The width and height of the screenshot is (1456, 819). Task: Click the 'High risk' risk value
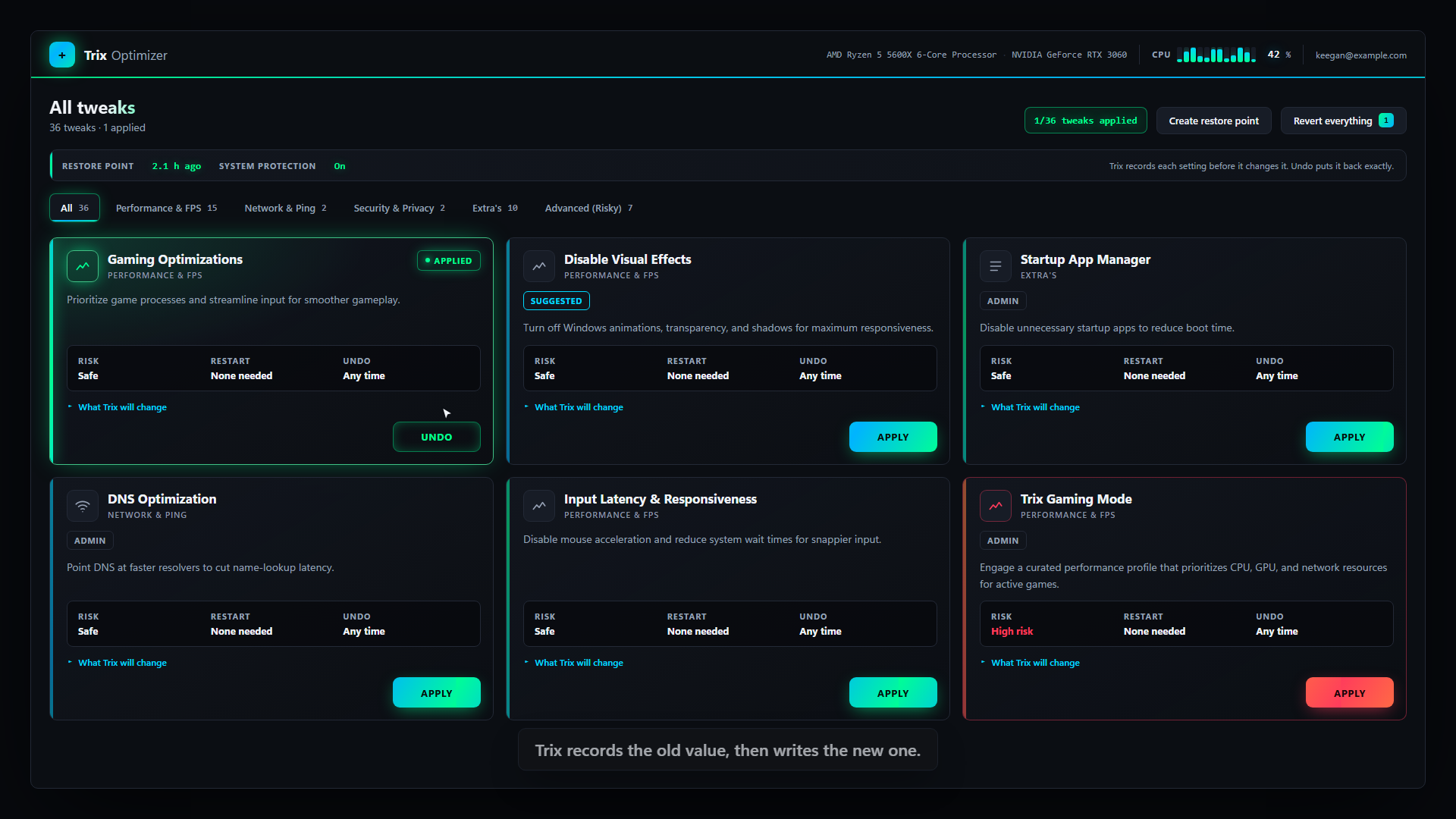coord(1012,631)
